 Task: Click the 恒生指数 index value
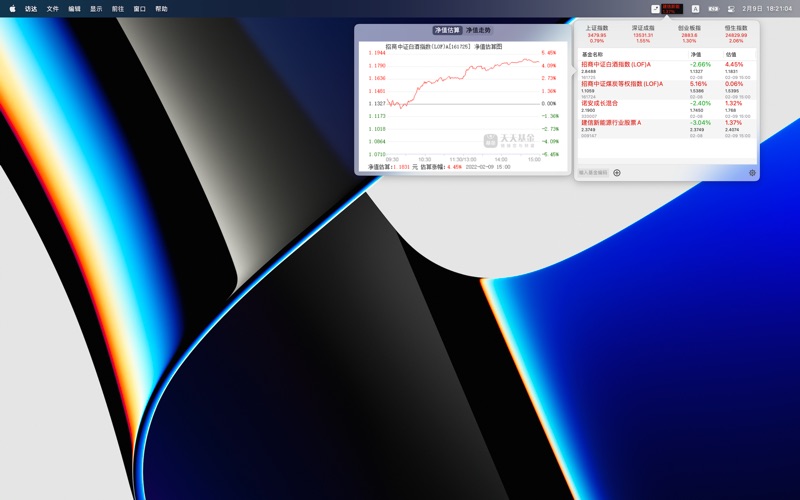(736, 34)
